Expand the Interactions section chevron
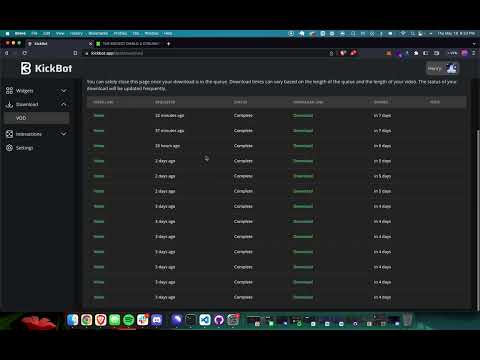The height and width of the screenshot is (360, 480). pos(64,134)
